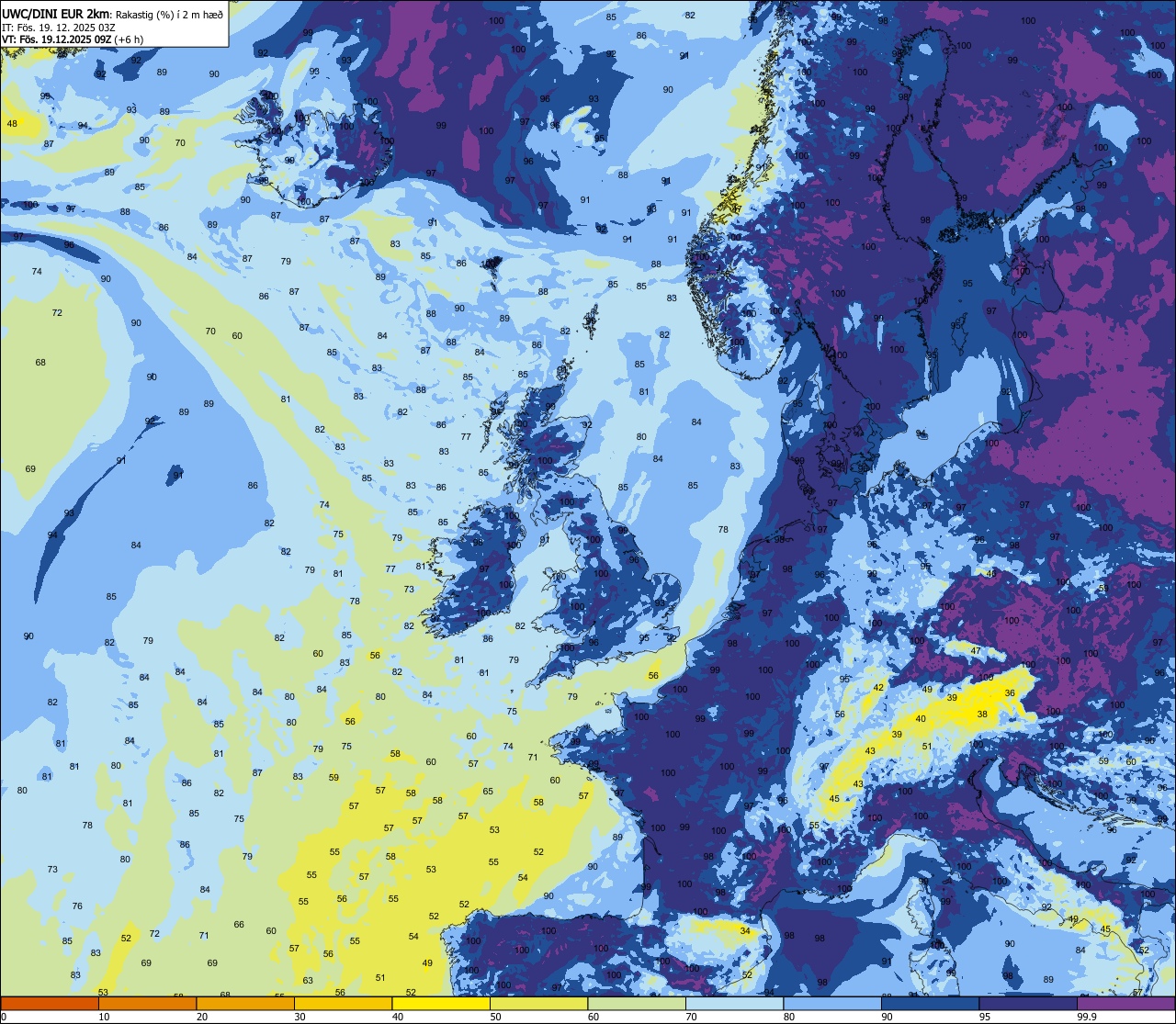Click the 10–20 legend color segment
The image size is (1176, 1024).
[x=147, y=1003]
